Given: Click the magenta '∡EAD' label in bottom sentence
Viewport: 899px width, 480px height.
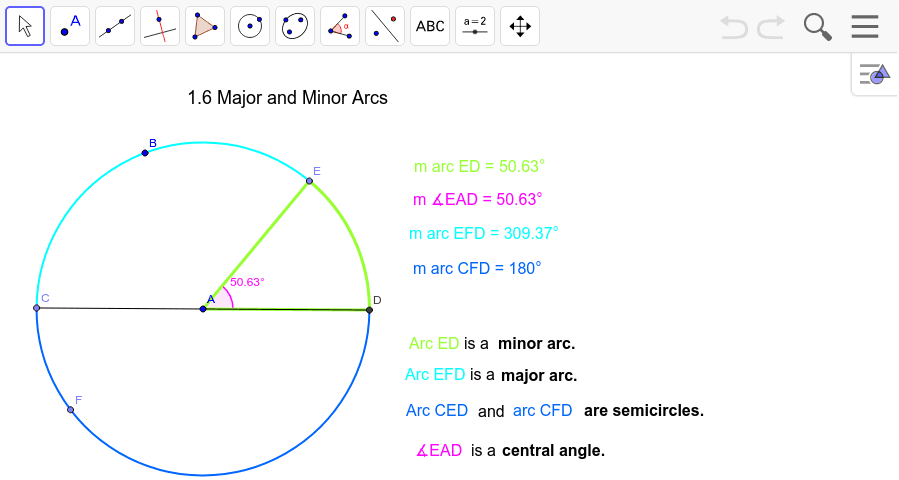Looking at the screenshot, I should pos(439,451).
